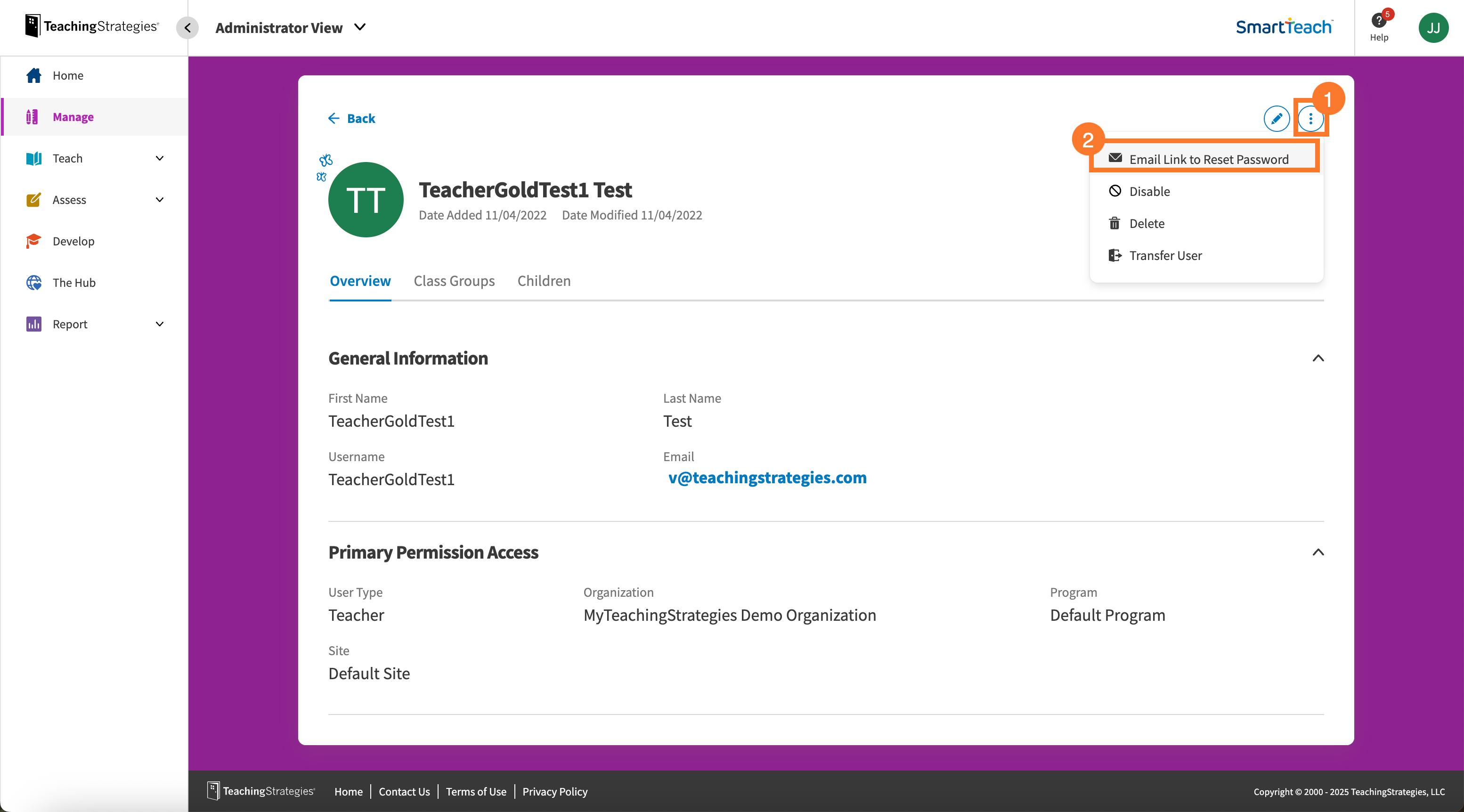Choose Transfer User from the menu

(x=1165, y=255)
